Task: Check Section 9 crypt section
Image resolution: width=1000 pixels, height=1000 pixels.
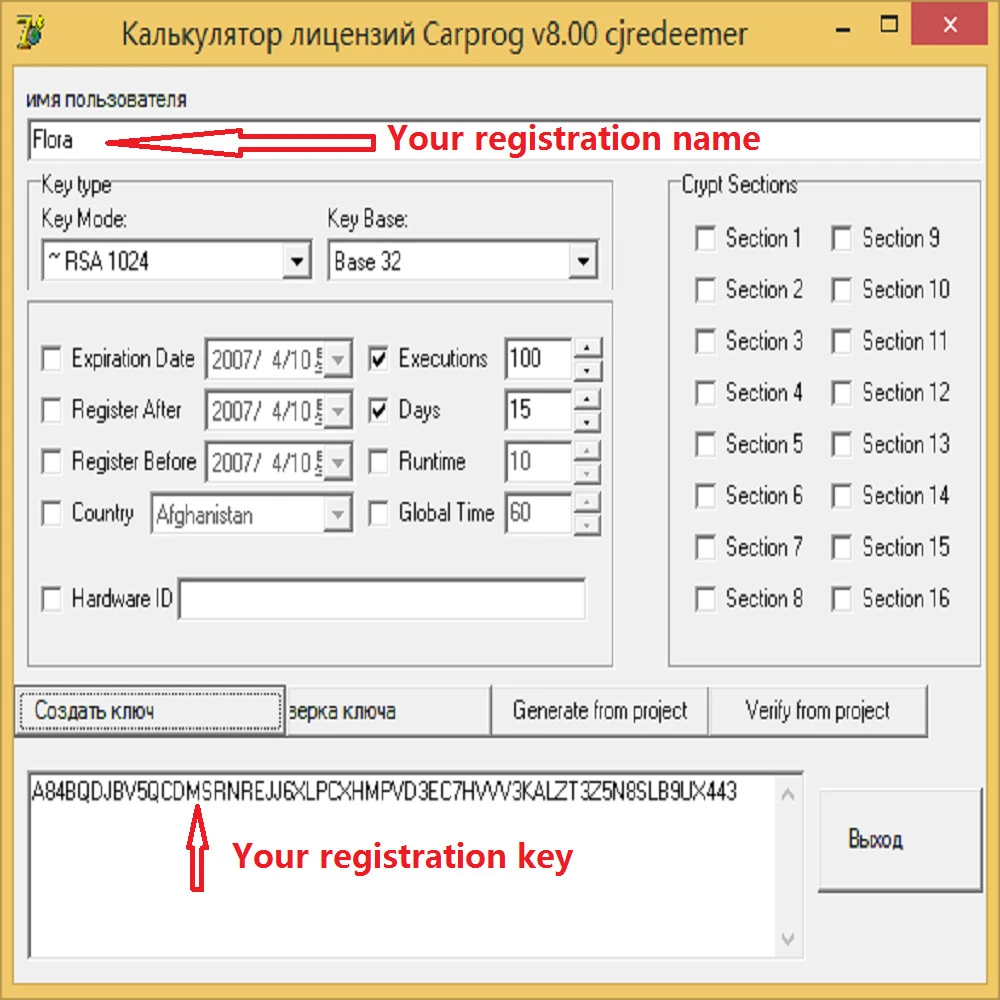Action: [842, 239]
